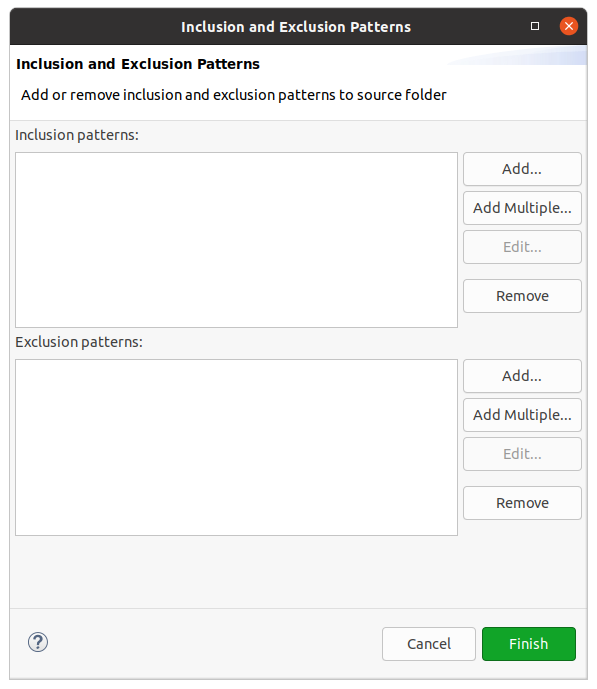Viewport: 597px width, 689px height.
Task: Click the bold Inclusion and Exclusion Patterns heading
Action: tap(138, 64)
